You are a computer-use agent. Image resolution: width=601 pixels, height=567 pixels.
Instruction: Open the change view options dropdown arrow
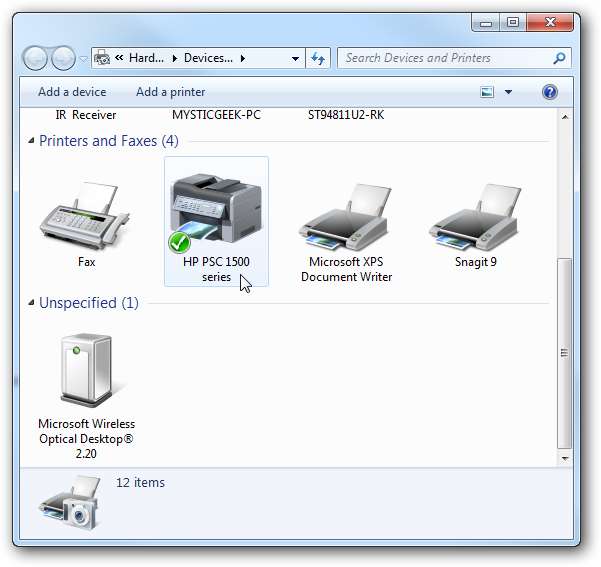508,92
